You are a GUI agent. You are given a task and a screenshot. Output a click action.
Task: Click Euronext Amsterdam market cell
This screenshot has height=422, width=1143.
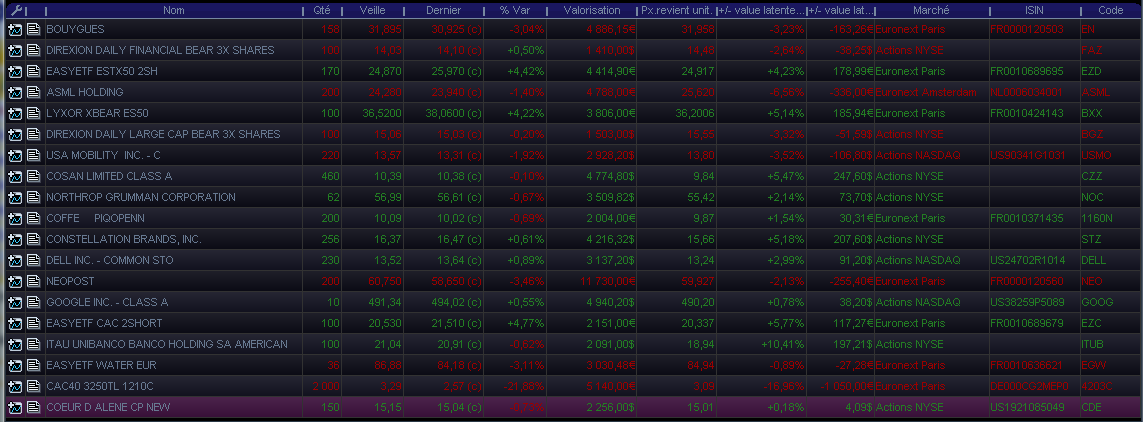click(925, 93)
